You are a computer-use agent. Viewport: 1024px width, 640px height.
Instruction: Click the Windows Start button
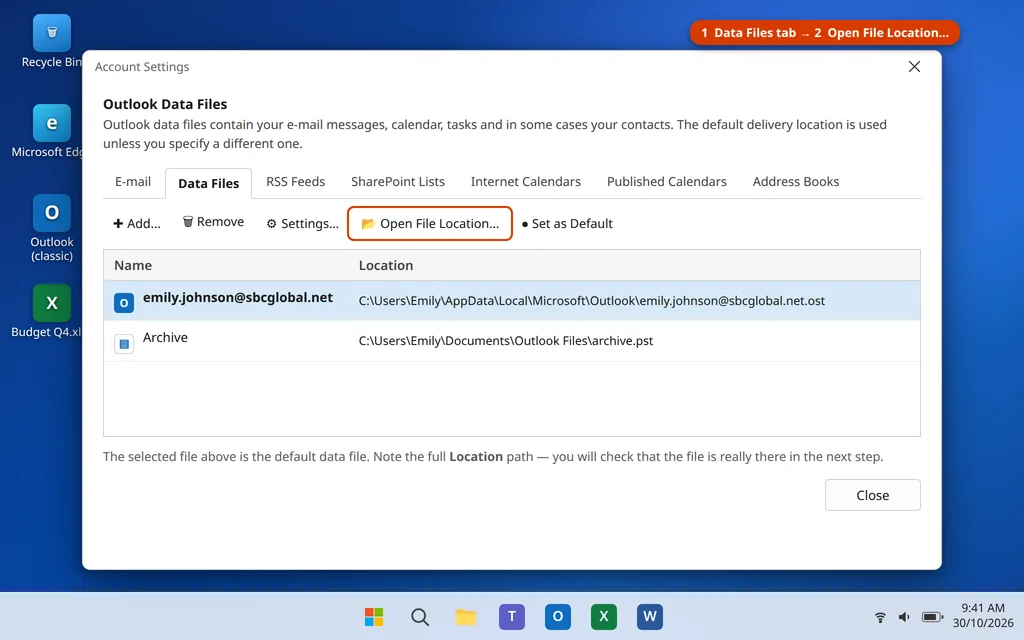[x=374, y=616]
